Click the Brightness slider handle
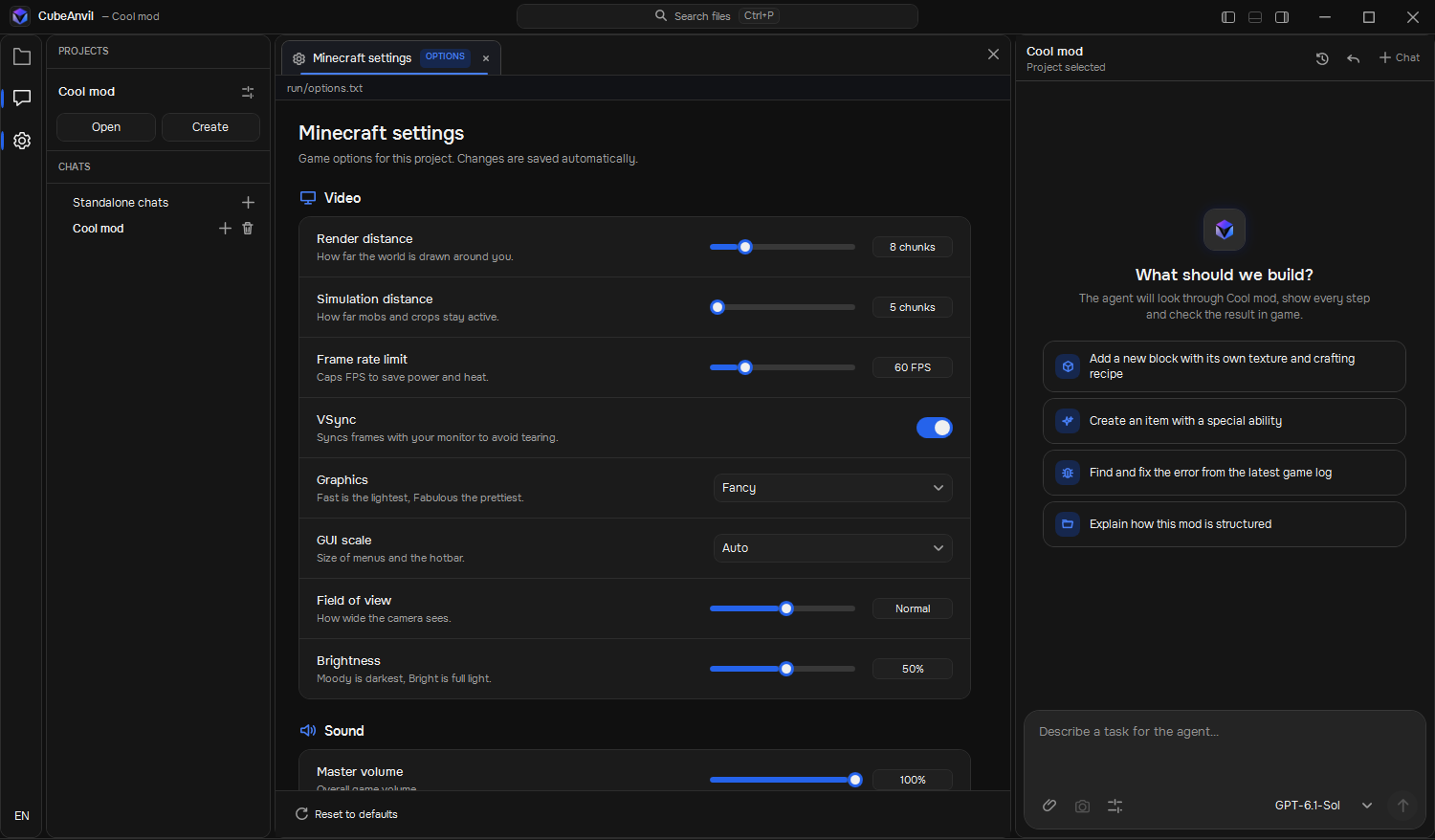 point(786,669)
